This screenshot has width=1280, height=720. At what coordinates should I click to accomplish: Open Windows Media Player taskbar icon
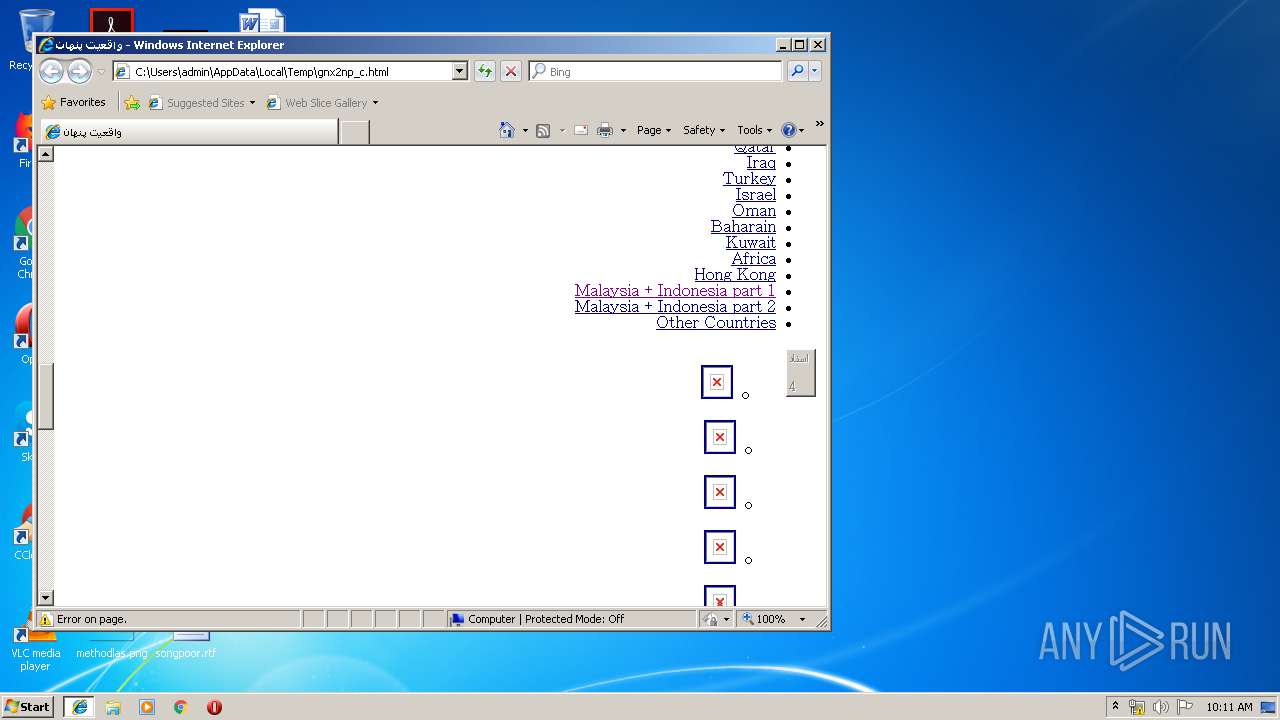pos(147,707)
